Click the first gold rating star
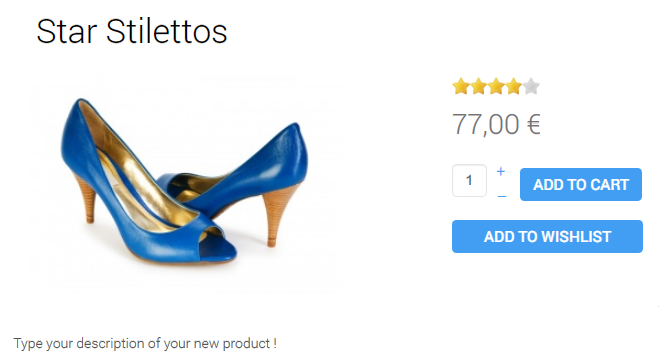Screen dimensions: 659x363 click(x=461, y=87)
